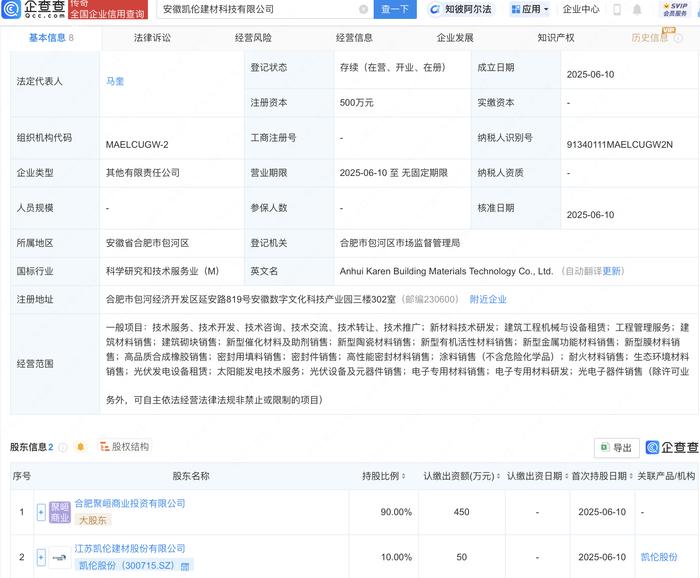The height and width of the screenshot is (578, 700).
Task: Open stock tag 凯伦股份 (300715.SZ)
Action: coord(134,566)
